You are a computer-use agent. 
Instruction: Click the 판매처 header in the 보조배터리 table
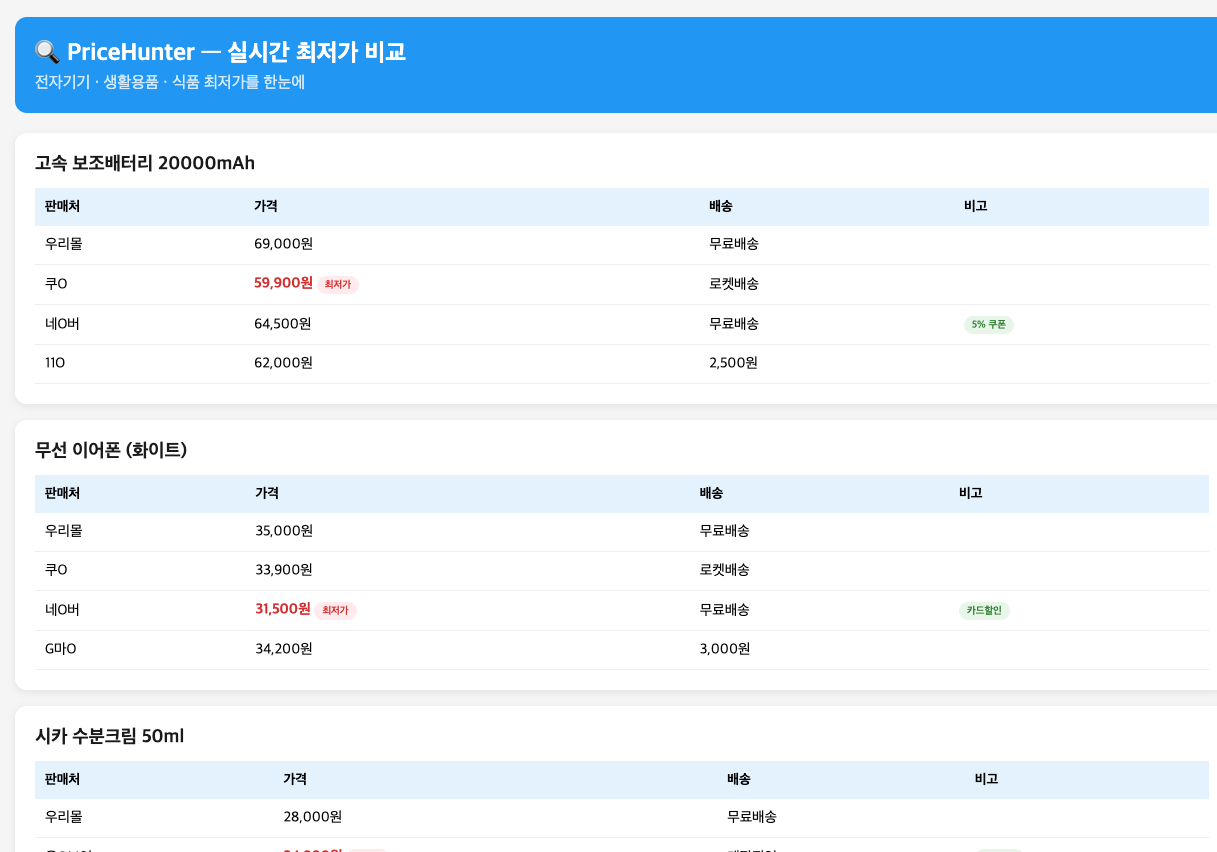click(62, 206)
